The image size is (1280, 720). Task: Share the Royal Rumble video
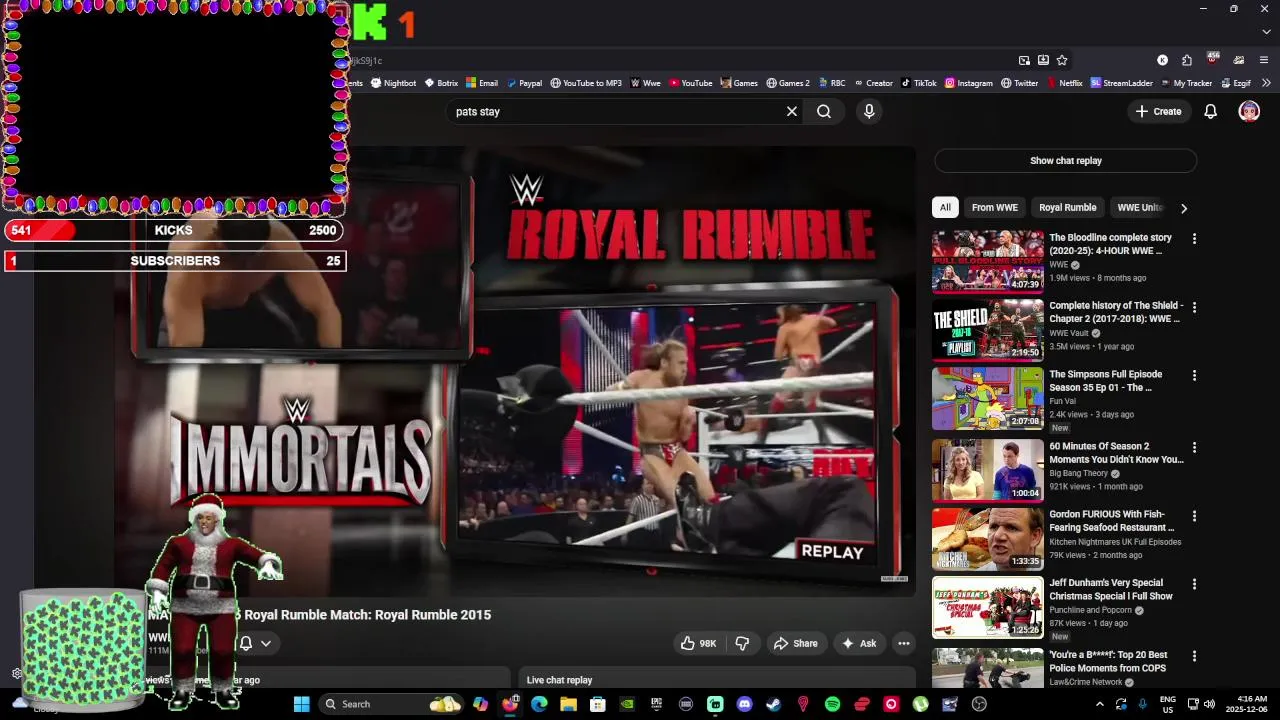coord(795,644)
